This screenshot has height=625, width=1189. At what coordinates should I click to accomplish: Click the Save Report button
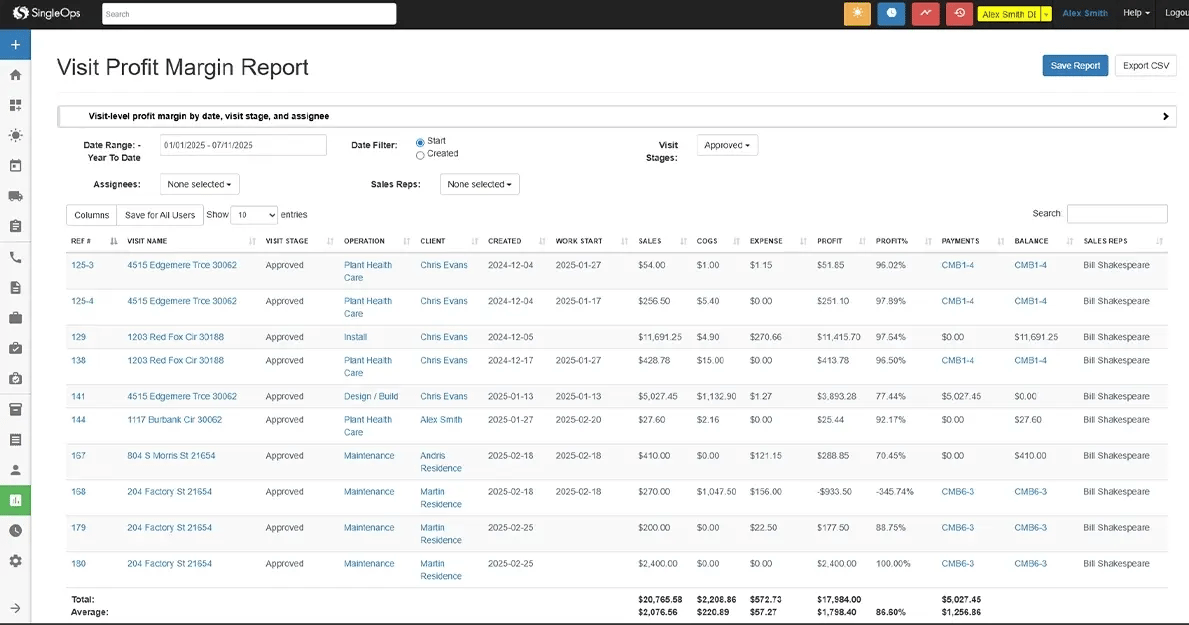click(x=1075, y=66)
